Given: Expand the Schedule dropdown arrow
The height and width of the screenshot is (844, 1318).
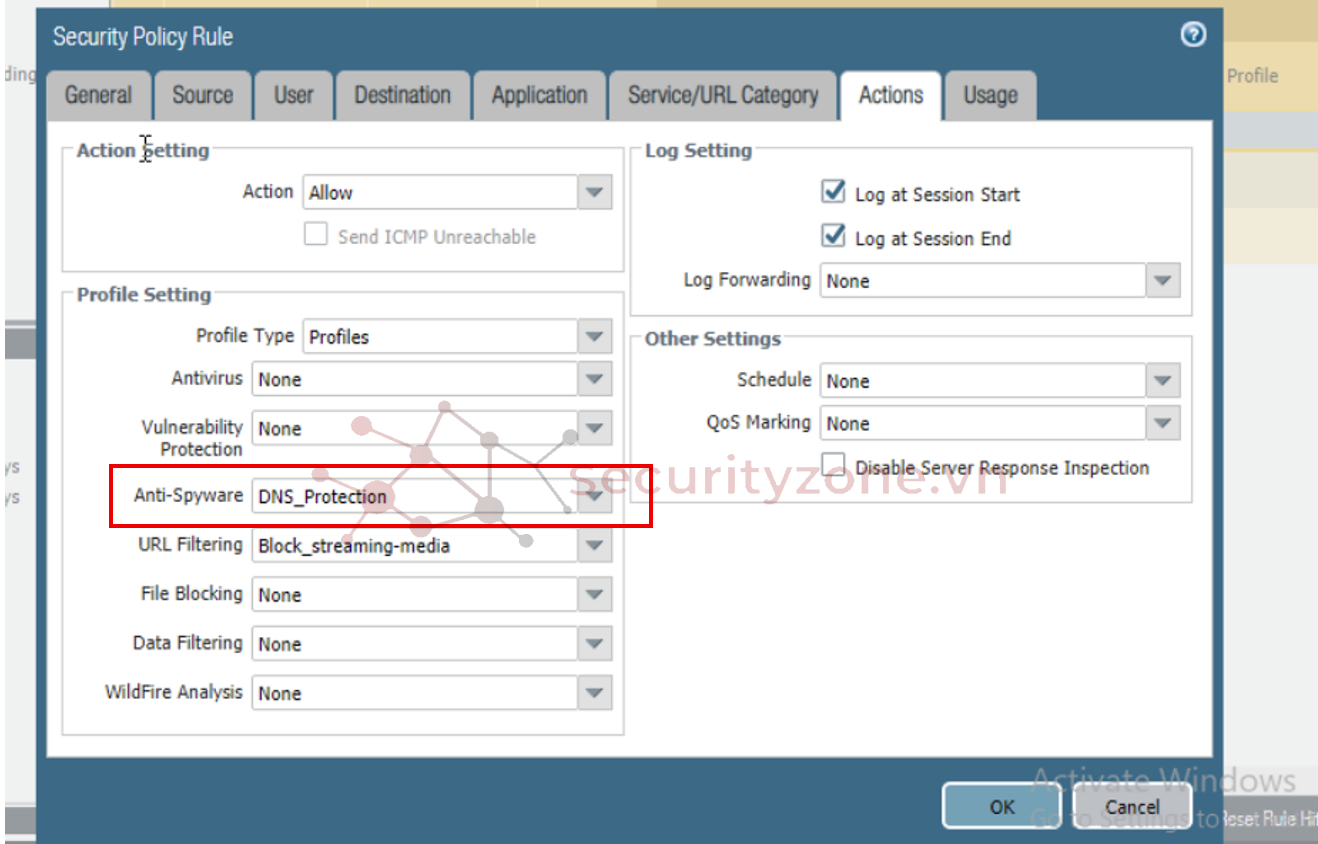Looking at the screenshot, I should [x=1162, y=381].
